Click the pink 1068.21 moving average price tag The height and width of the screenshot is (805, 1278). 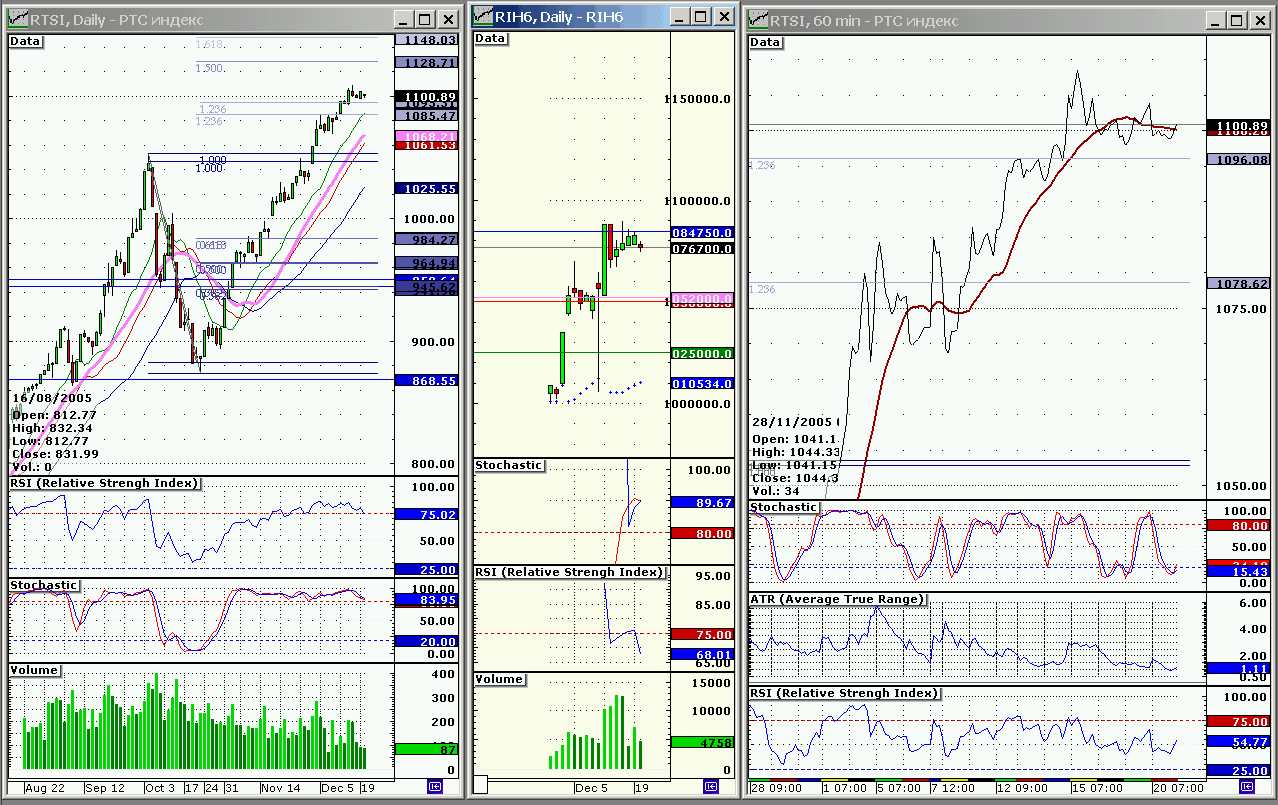[x=426, y=136]
